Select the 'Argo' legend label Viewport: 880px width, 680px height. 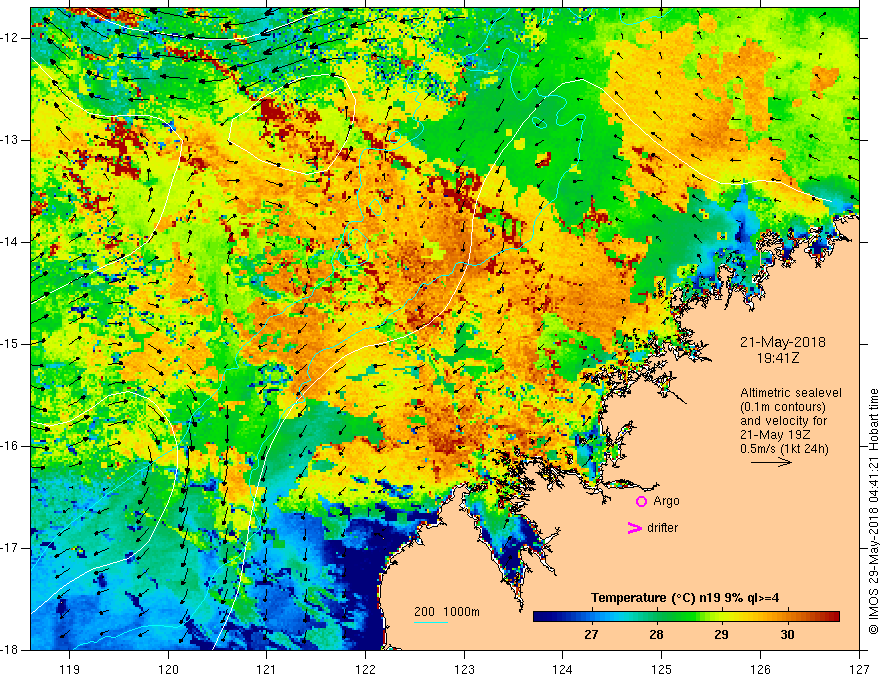(666, 501)
